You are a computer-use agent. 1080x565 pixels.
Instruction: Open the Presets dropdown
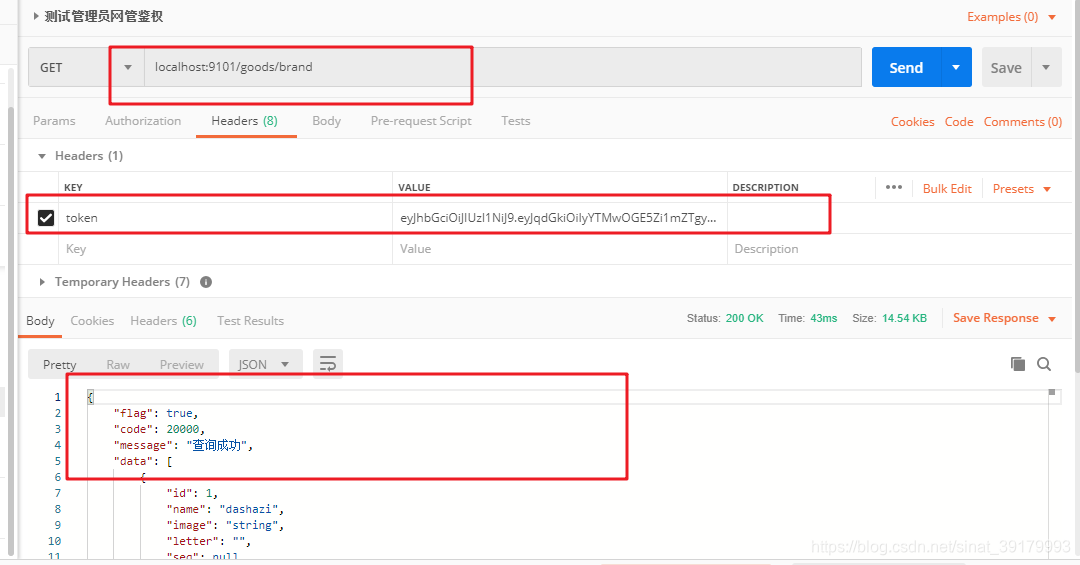coord(1021,189)
